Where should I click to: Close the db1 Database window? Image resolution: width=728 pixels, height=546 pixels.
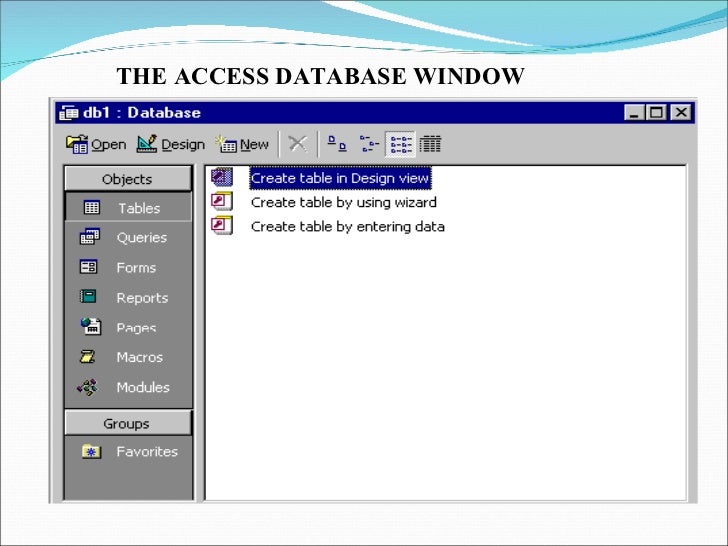681,112
